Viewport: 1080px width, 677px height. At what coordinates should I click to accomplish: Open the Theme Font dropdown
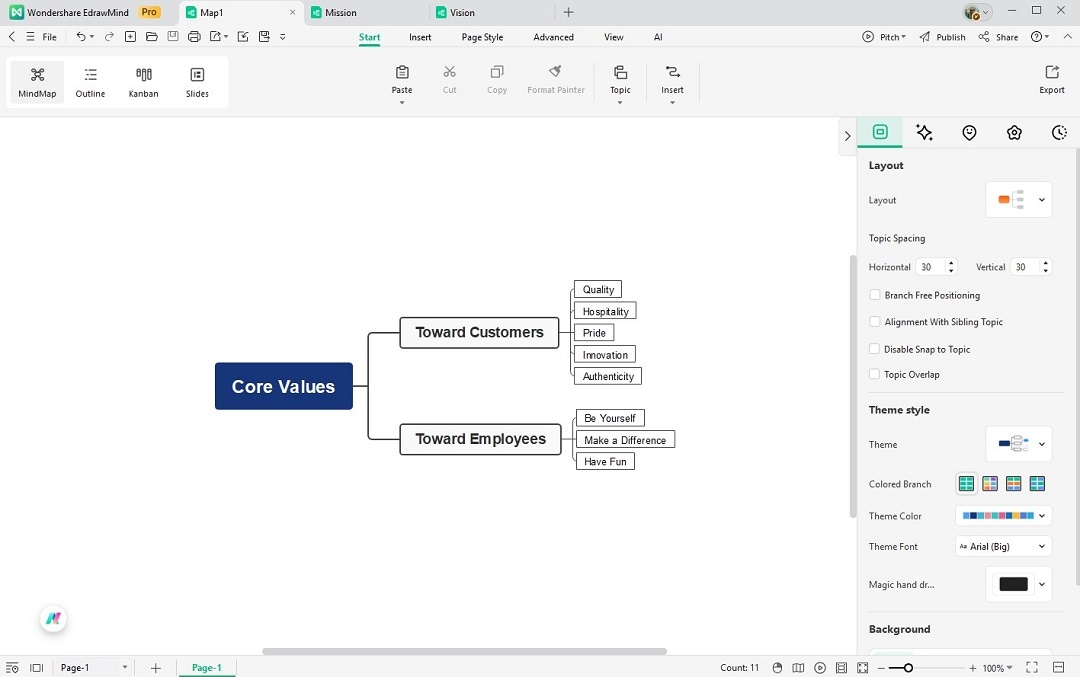coord(1004,546)
